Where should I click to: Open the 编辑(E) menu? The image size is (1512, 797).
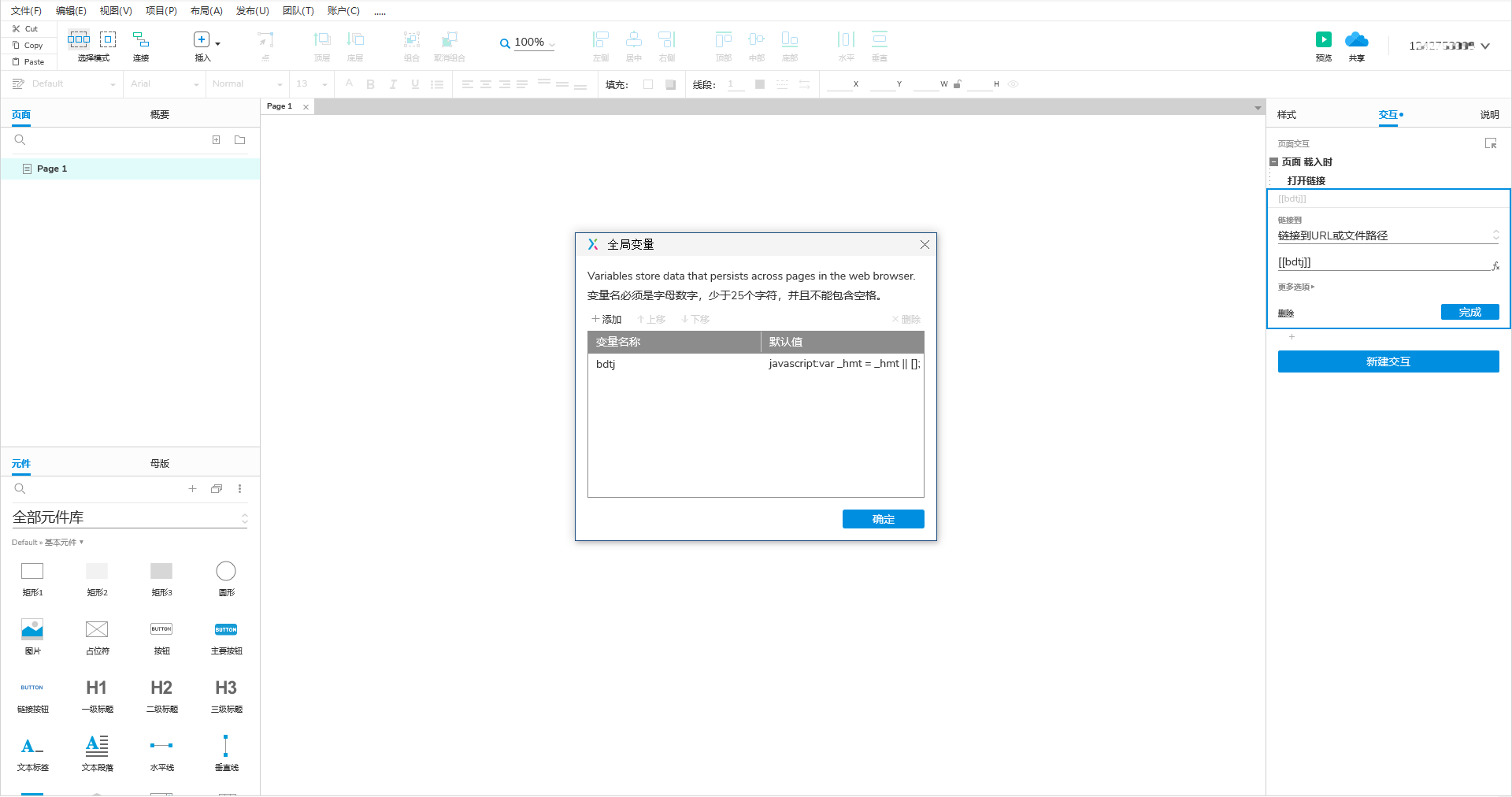coord(71,11)
